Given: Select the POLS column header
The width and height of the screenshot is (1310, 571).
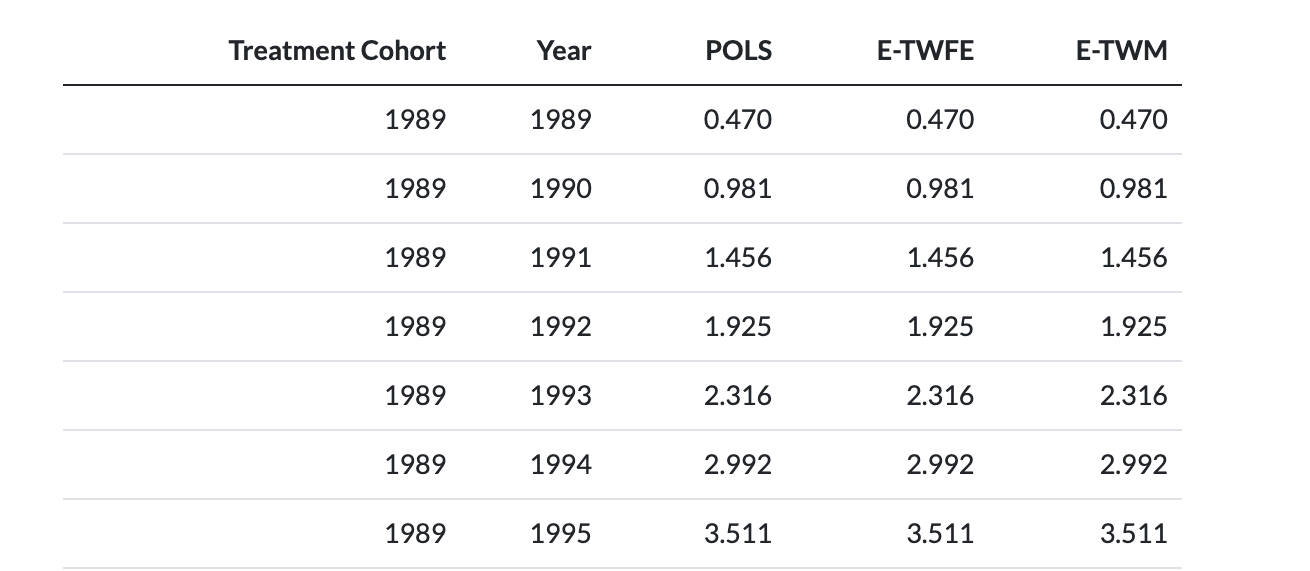Looking at the screenshot, I should click(738, 51).
